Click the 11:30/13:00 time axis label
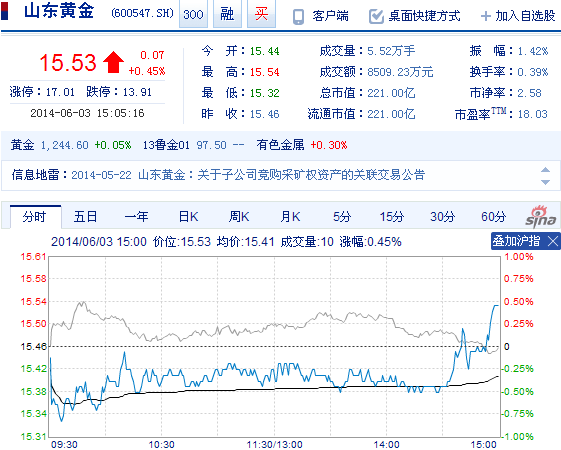This screenshot has width=561, height=450. (274, 445)
